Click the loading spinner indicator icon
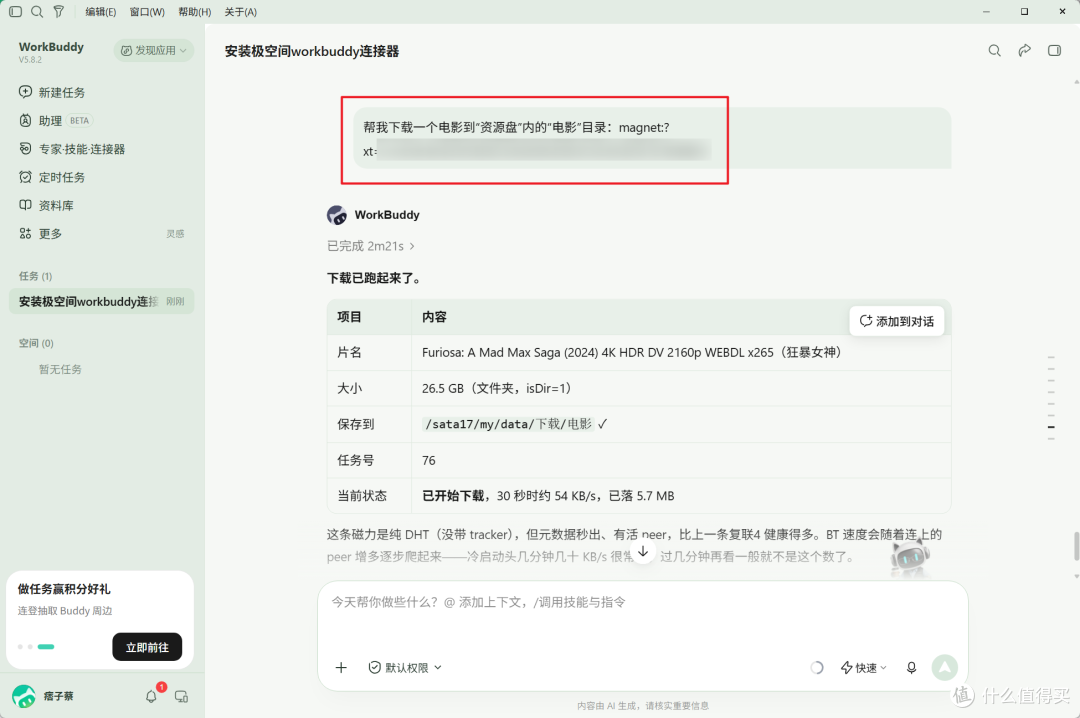The width and height of the screenshot is (1080, 718). [x=816, y=667]
